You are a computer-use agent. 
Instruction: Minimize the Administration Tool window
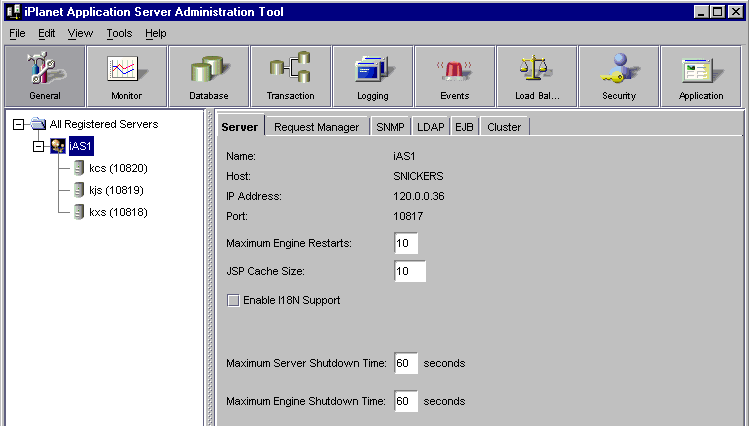click(701, 12)
